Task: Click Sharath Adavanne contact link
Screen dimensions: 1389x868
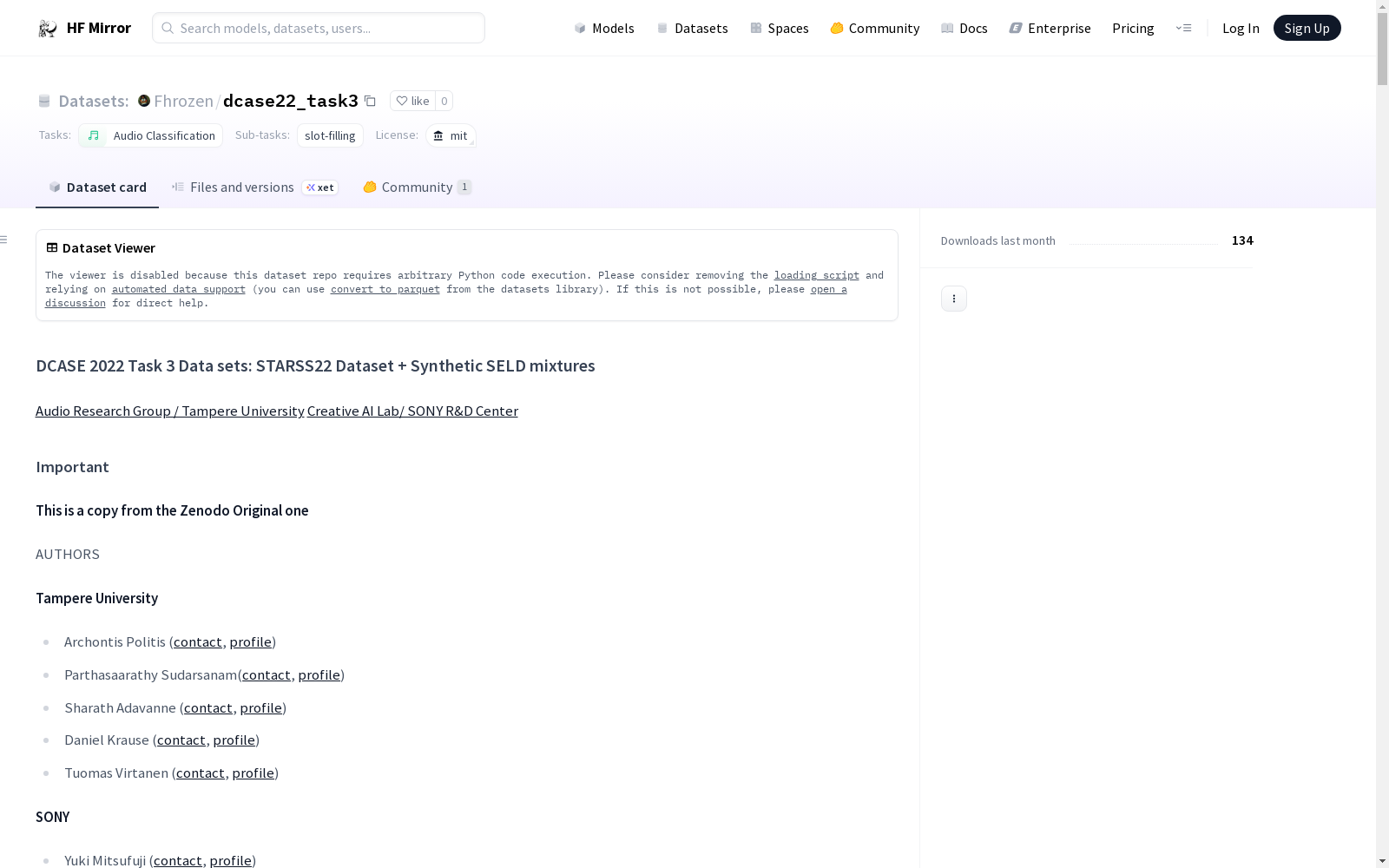Action: click(x=208, y=708)
